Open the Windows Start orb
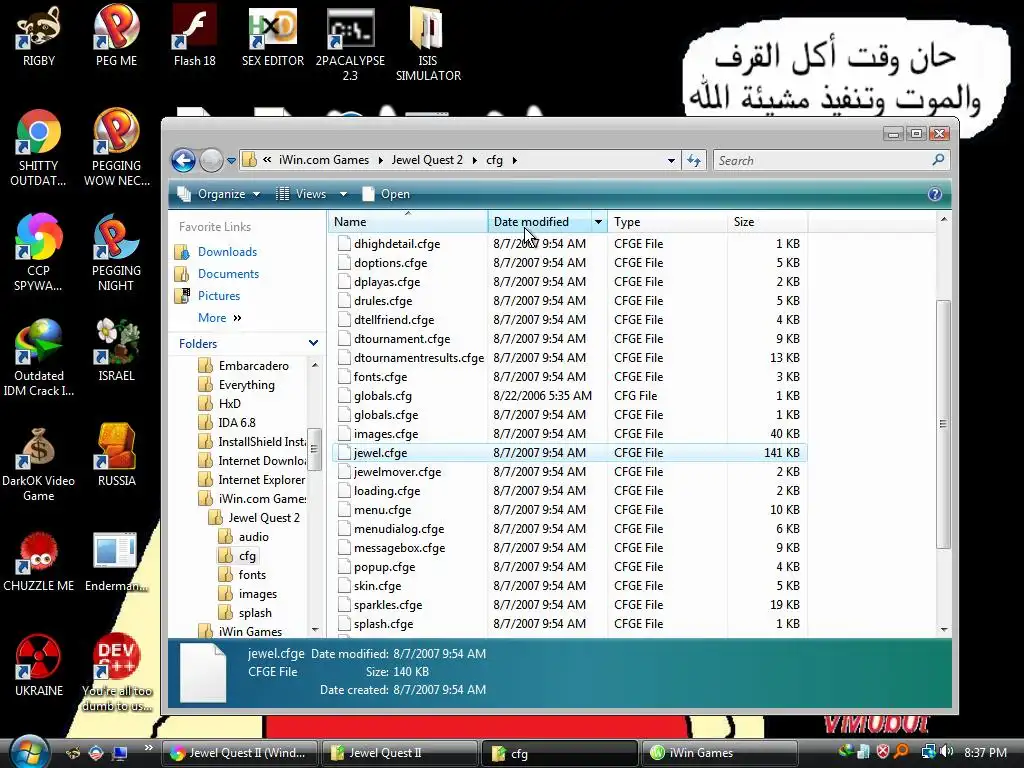The width and height of the screenshot is (1024, 768). point(29,752)
